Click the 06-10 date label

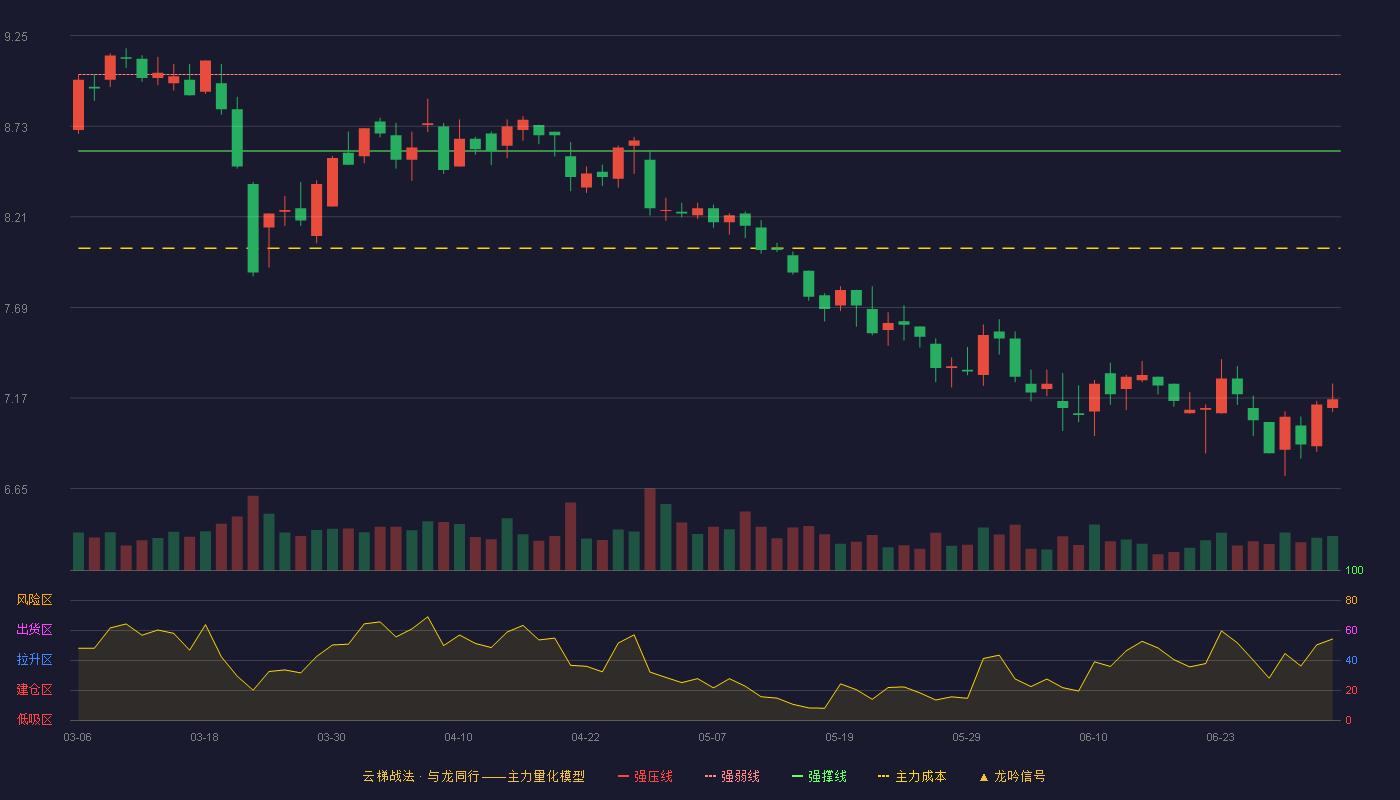coord(1093,737)
